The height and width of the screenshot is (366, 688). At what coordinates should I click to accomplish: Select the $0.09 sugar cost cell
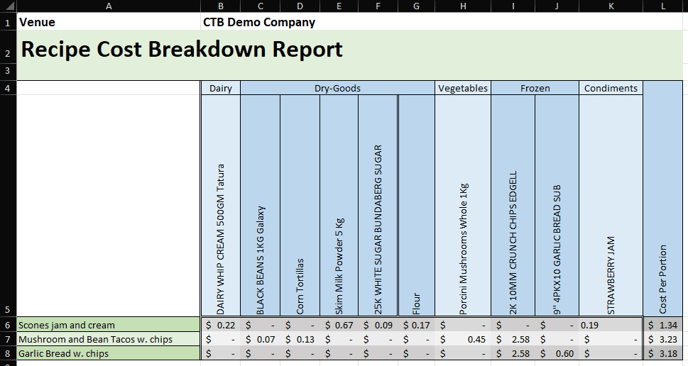pyautogui.click(x=378, y=325)
